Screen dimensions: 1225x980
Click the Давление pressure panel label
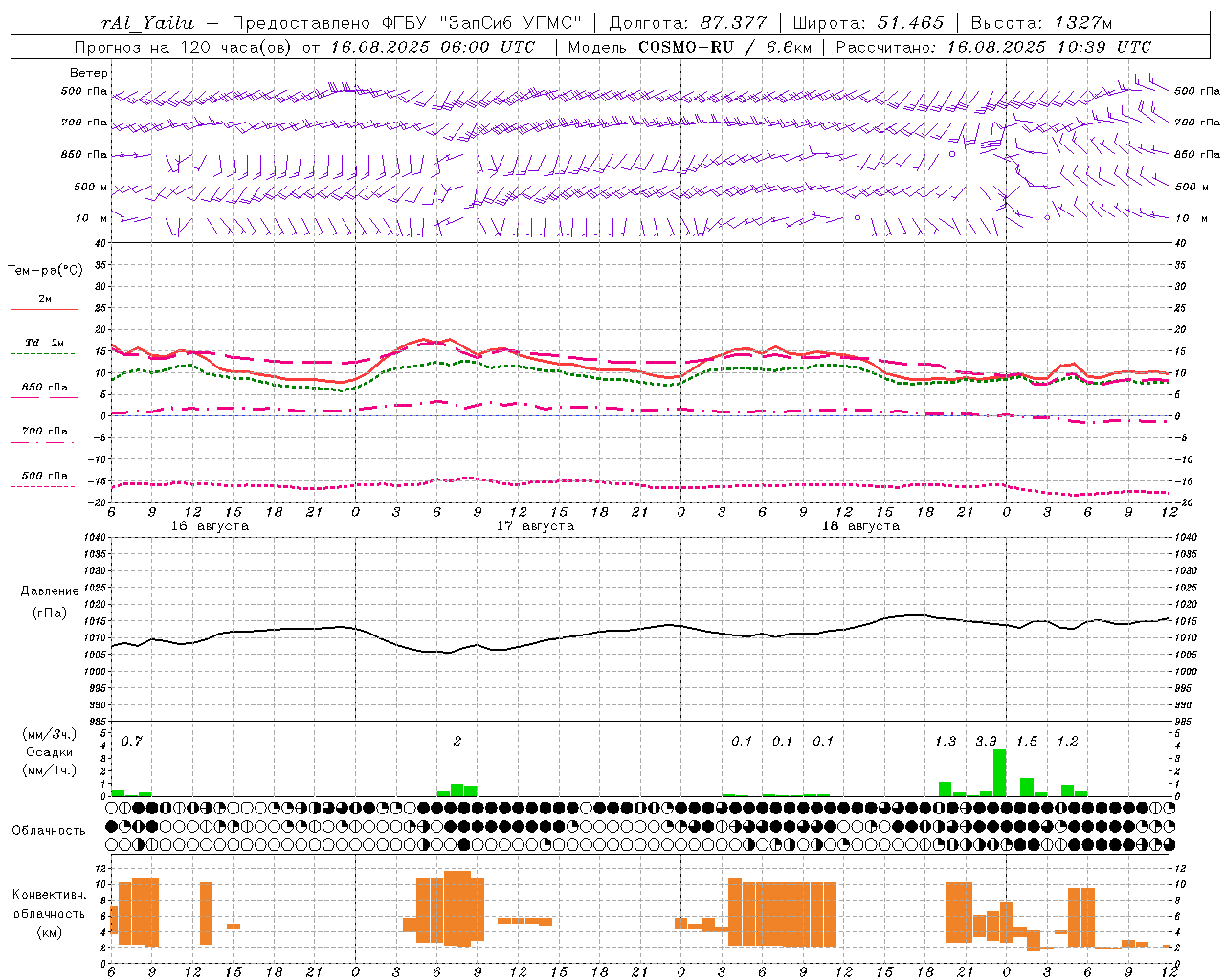(x=49, y=591)
